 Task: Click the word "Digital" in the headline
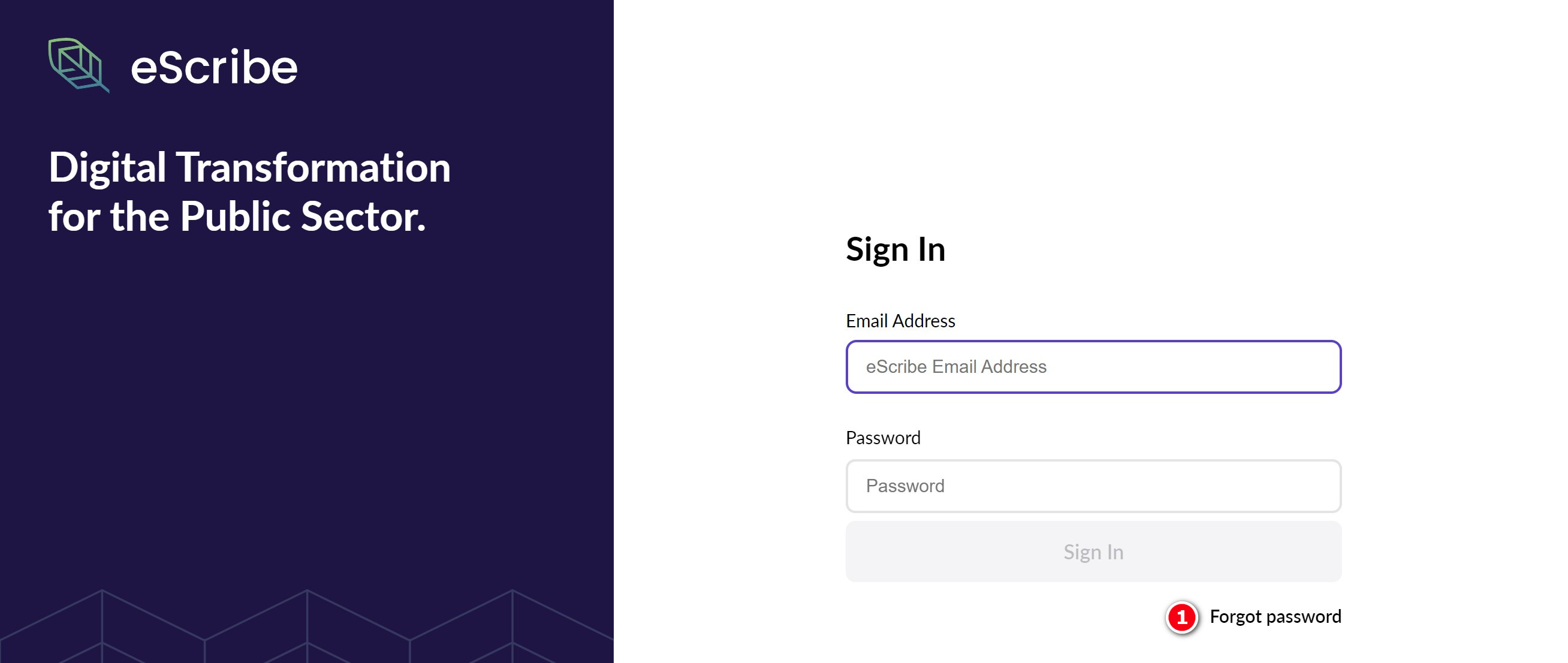tap(107, 167)
